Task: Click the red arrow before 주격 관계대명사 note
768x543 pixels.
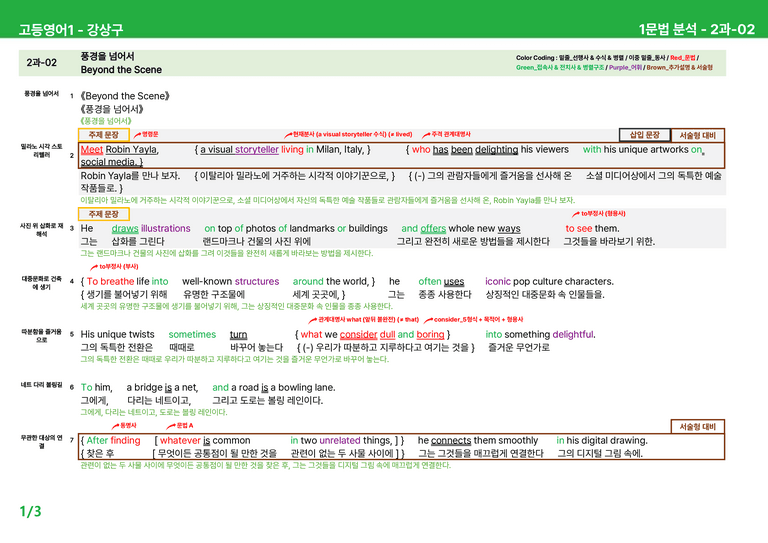Action: pos(426,134)
